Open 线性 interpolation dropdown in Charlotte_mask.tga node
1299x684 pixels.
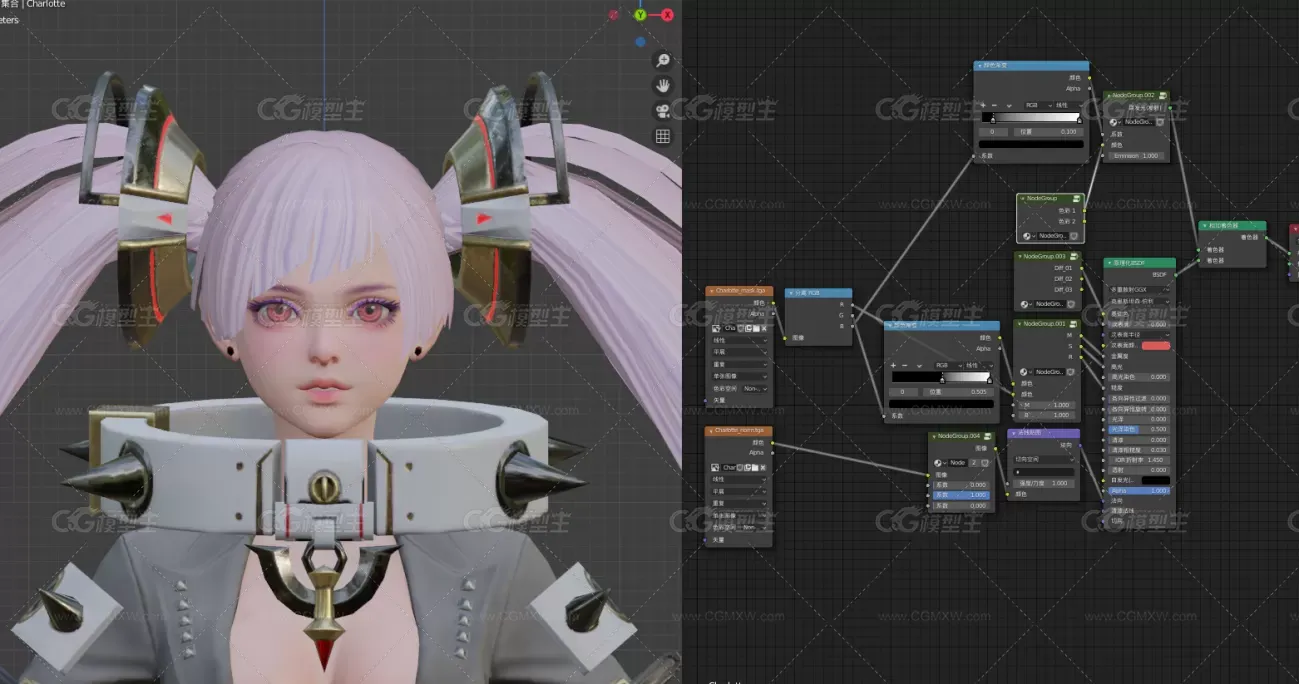pyautogui.click(x=740, y=340)
